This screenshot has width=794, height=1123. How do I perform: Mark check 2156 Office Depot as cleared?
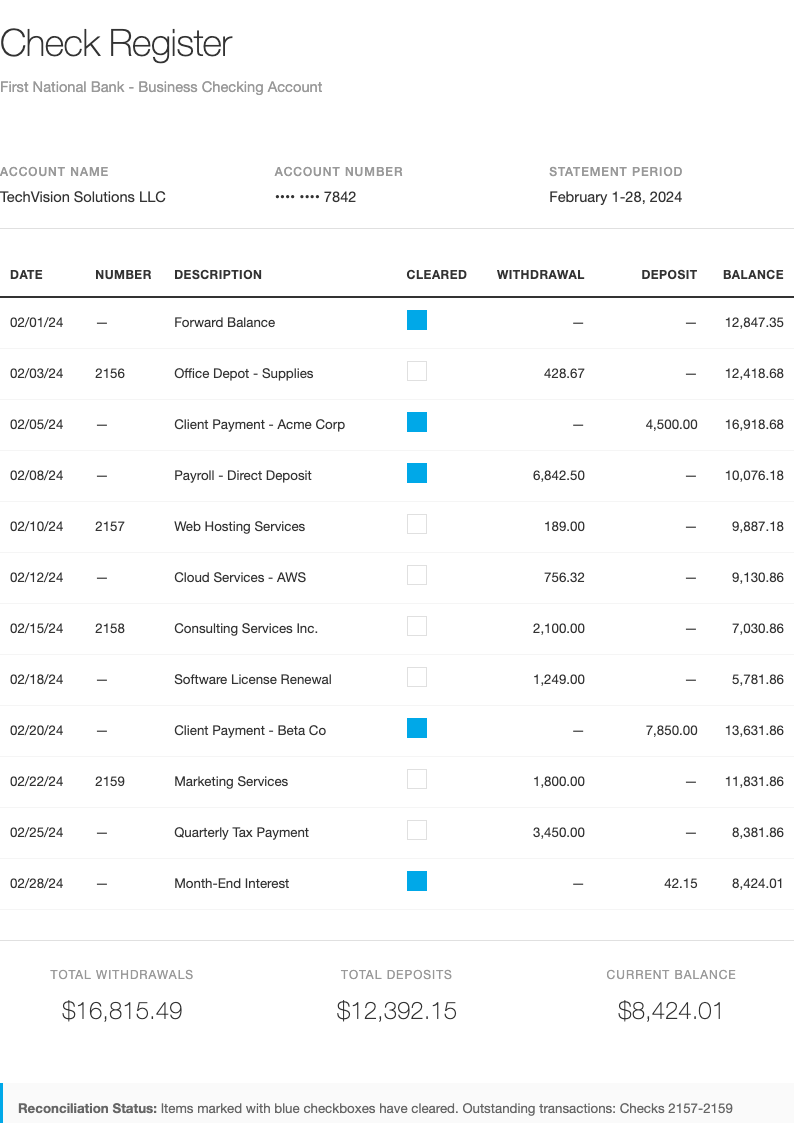[417, 370]
